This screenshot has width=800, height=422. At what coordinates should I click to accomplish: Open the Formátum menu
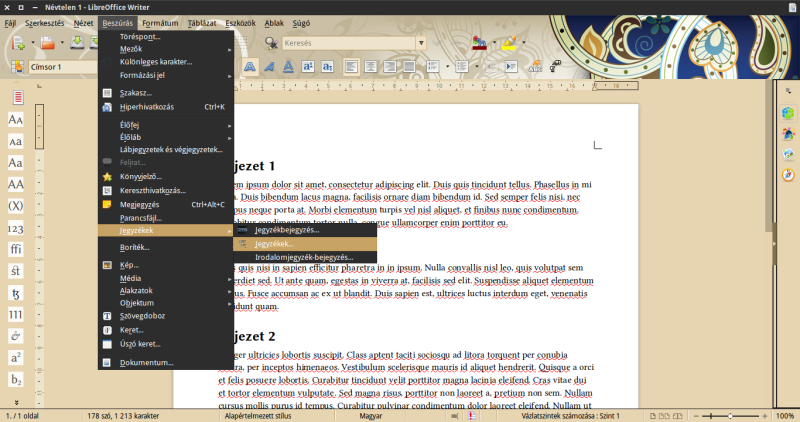160,23
